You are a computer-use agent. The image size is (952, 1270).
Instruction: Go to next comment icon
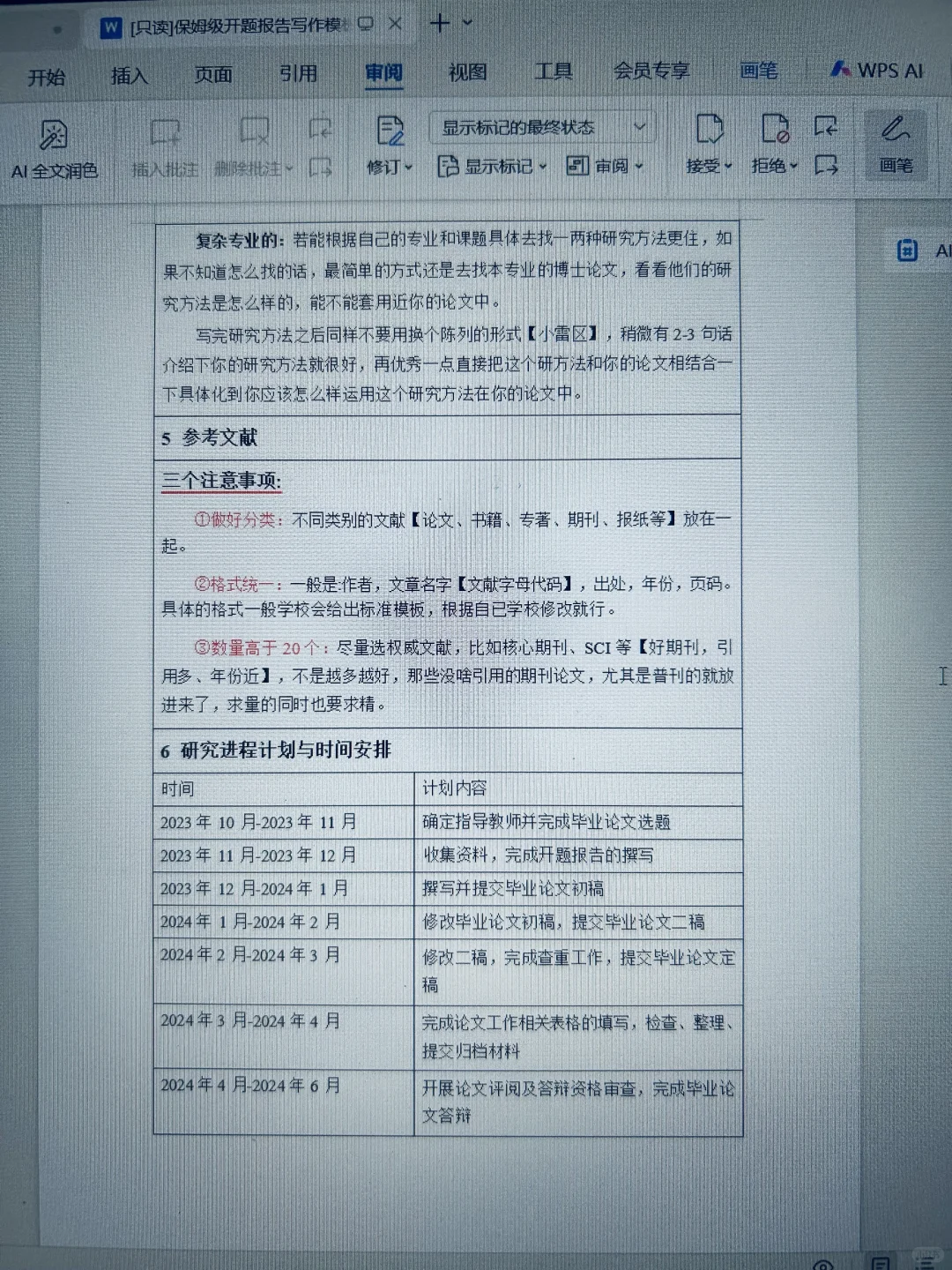click(320, 166)
